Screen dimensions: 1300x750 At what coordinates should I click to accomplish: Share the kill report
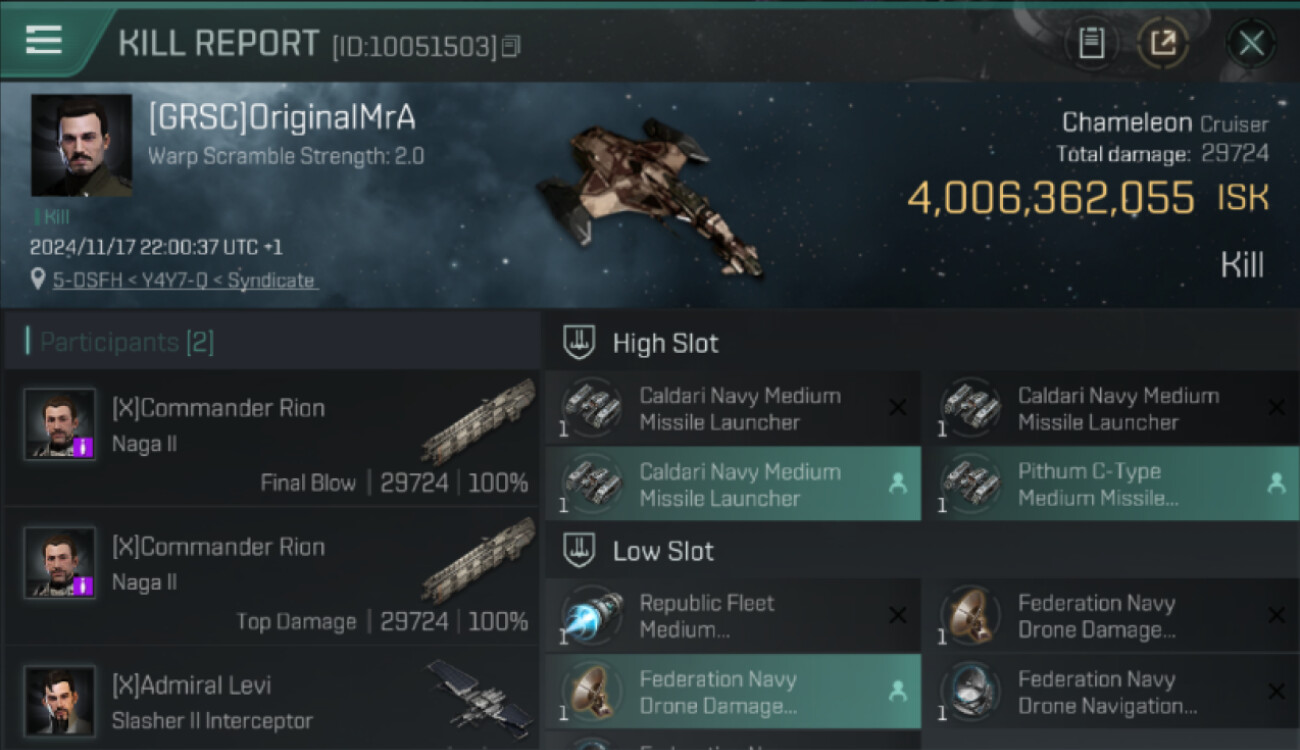[x=1162, y=43]
